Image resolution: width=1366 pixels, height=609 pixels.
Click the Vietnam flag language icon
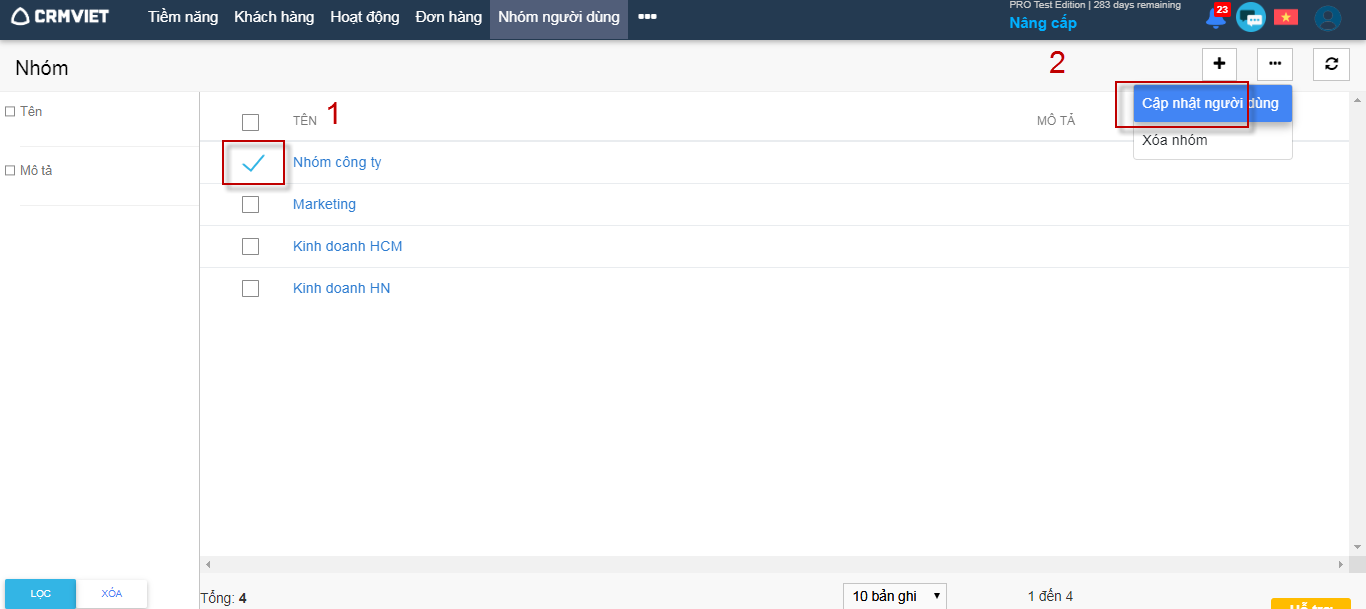pos(1285,17)
